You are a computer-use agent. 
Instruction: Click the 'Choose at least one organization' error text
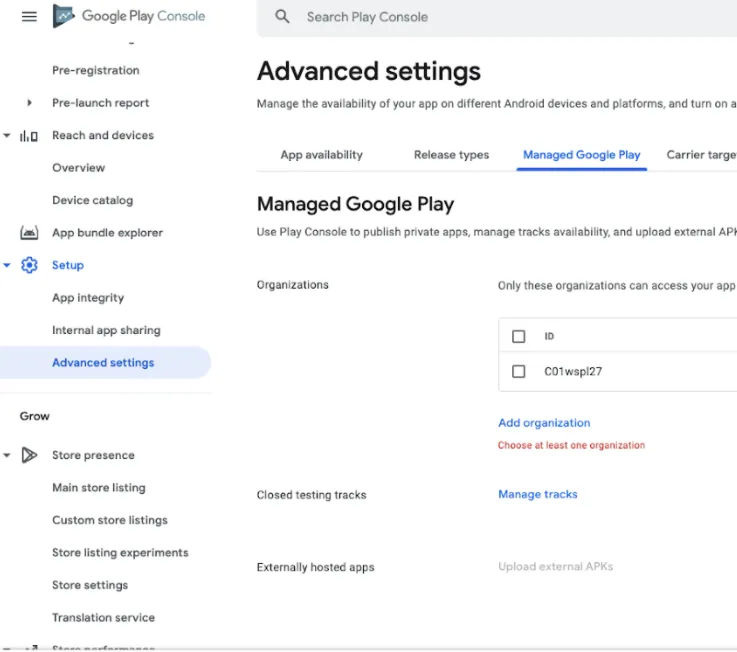tap(571, 445)
